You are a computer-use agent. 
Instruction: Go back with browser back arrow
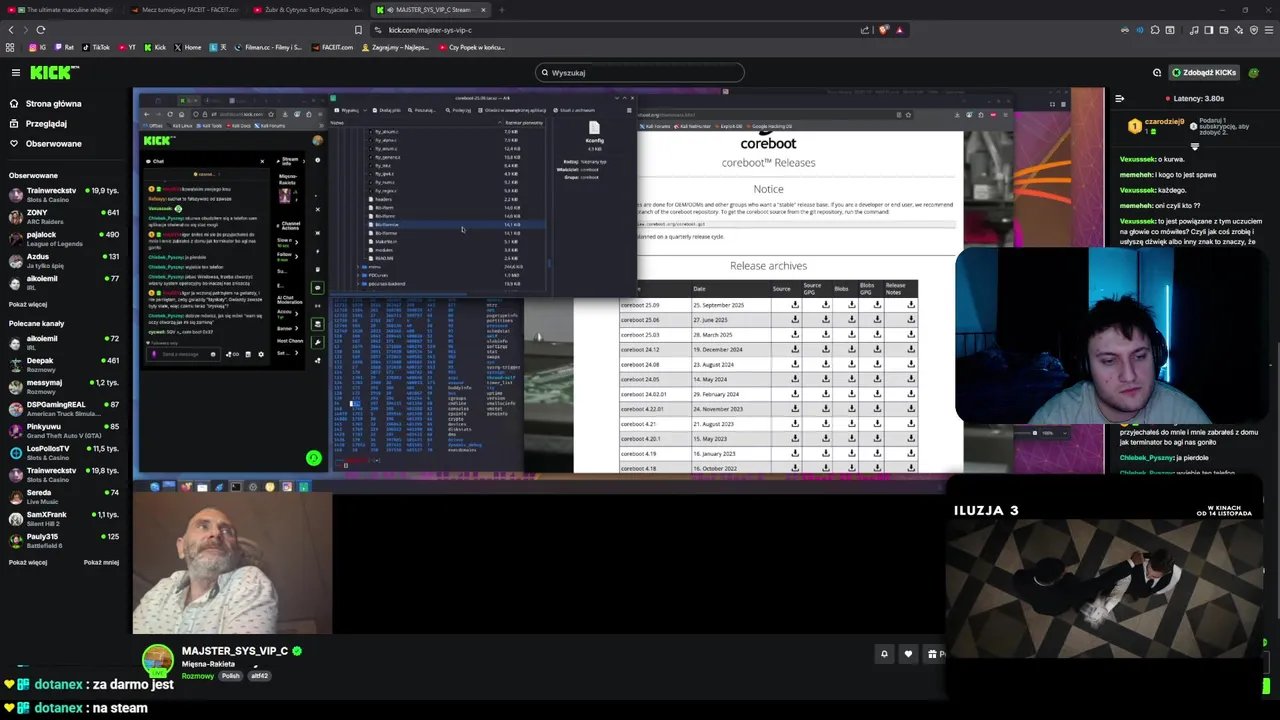pyautogui.click(x=10, y=30)
